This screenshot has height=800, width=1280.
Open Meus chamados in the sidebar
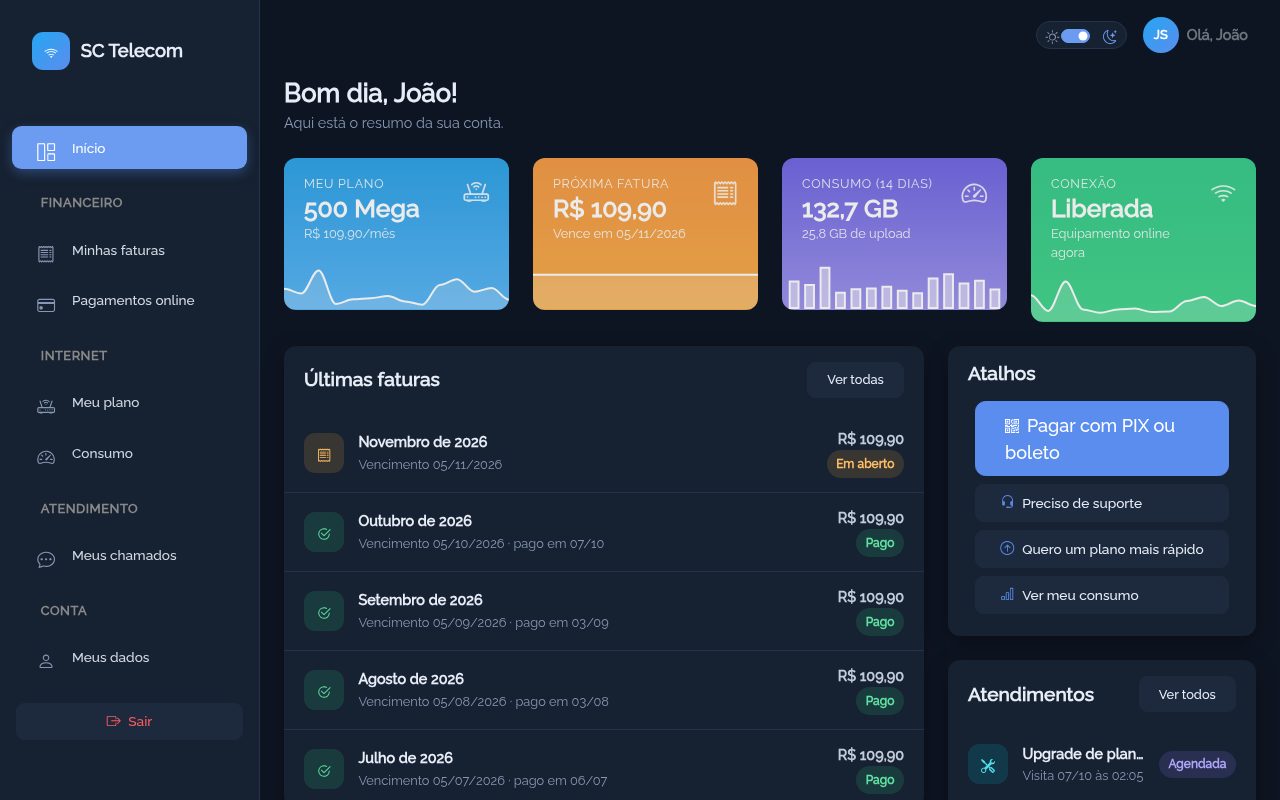click(x=129, y=556)
